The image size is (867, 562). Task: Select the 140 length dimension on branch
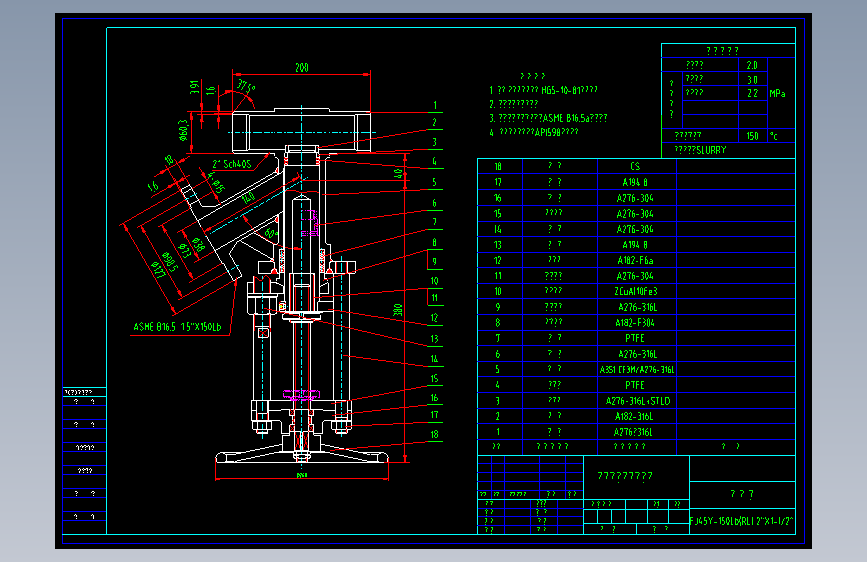248,197
